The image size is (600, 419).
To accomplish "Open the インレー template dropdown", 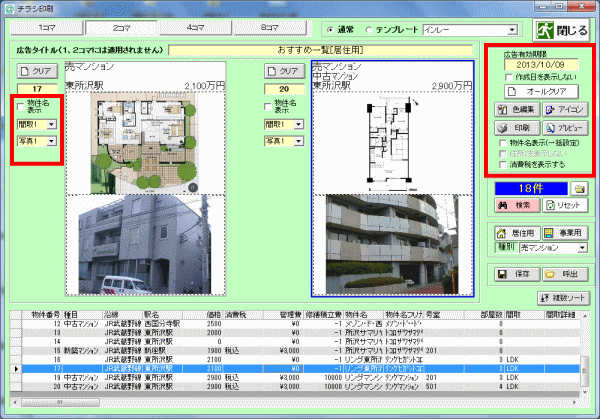I will pos(512,30).
